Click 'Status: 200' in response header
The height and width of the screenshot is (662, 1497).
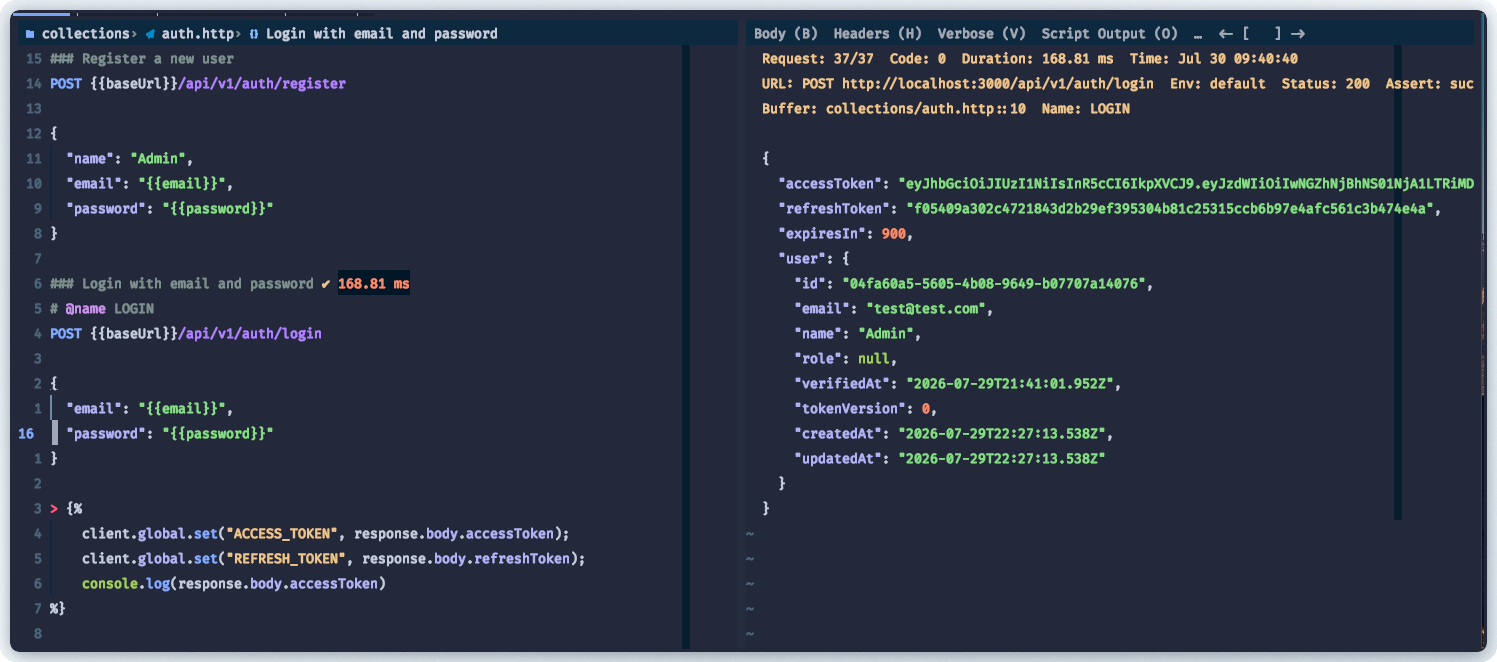[1326, 84]
